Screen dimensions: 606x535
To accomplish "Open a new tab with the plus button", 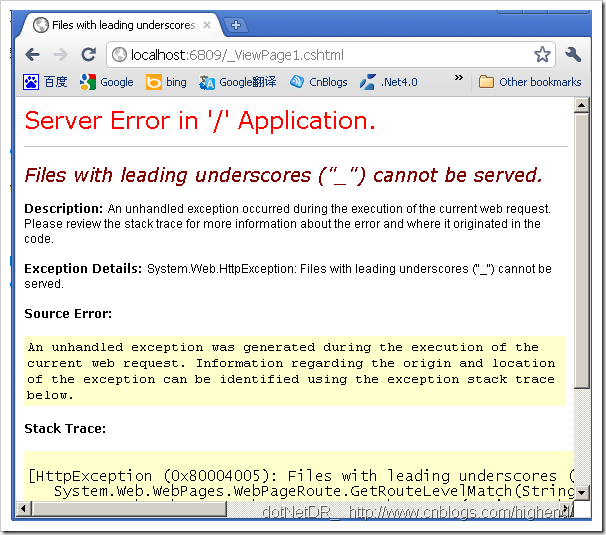I will (236, 25).
